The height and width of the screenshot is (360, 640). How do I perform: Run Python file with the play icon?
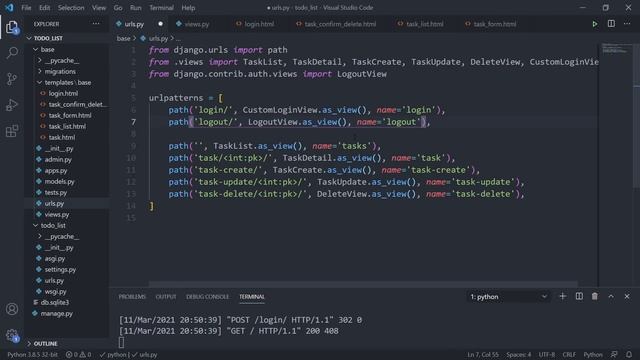point(595,24)
